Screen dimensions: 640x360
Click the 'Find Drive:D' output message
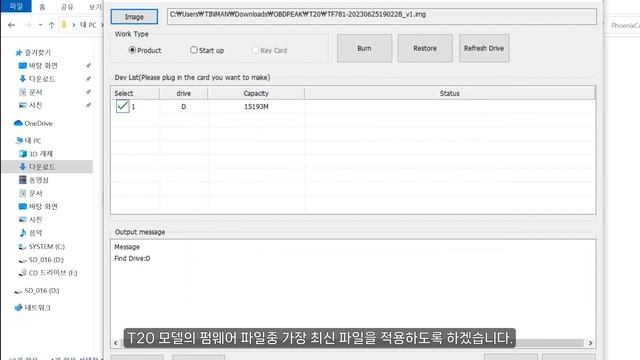[x=132, y=258]
